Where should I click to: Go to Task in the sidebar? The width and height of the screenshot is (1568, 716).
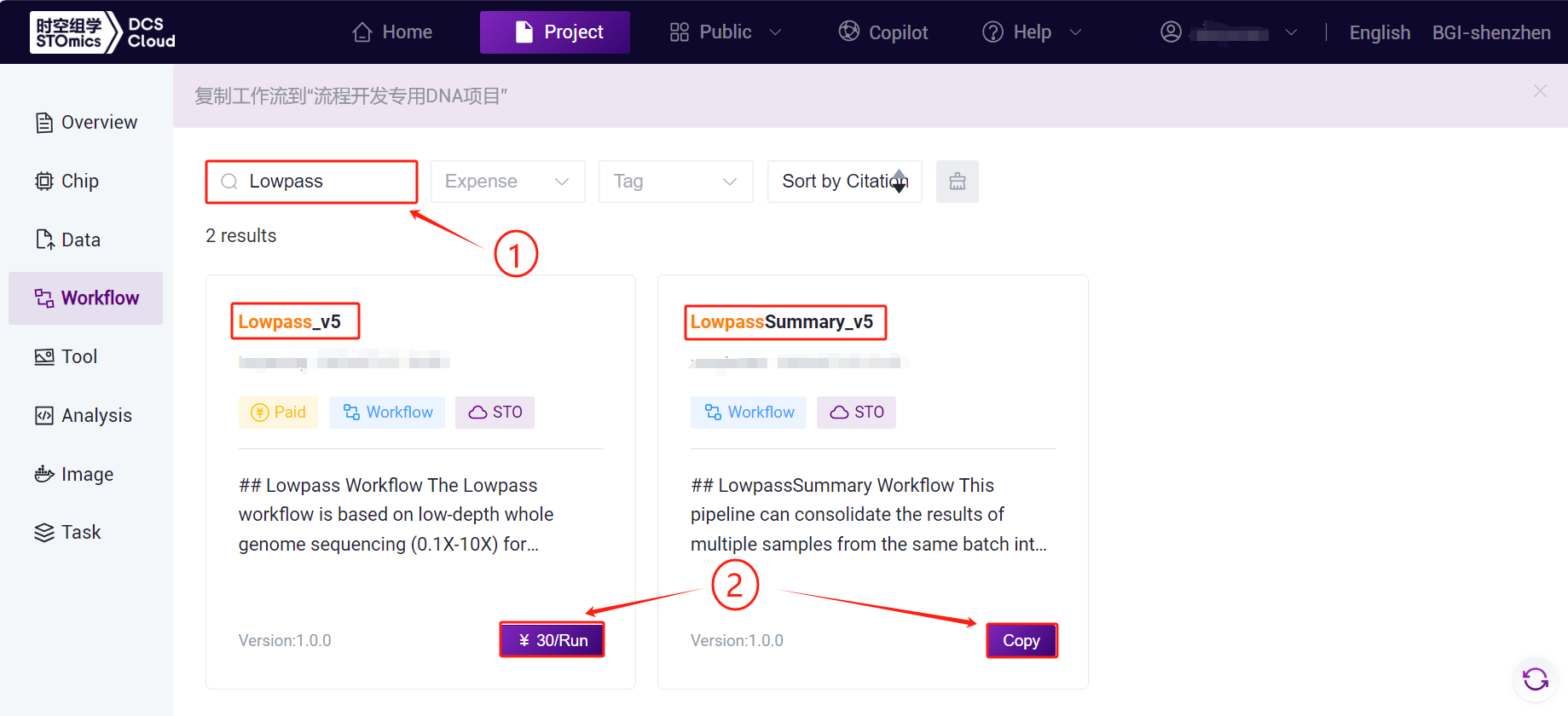[x=81, y=533]
